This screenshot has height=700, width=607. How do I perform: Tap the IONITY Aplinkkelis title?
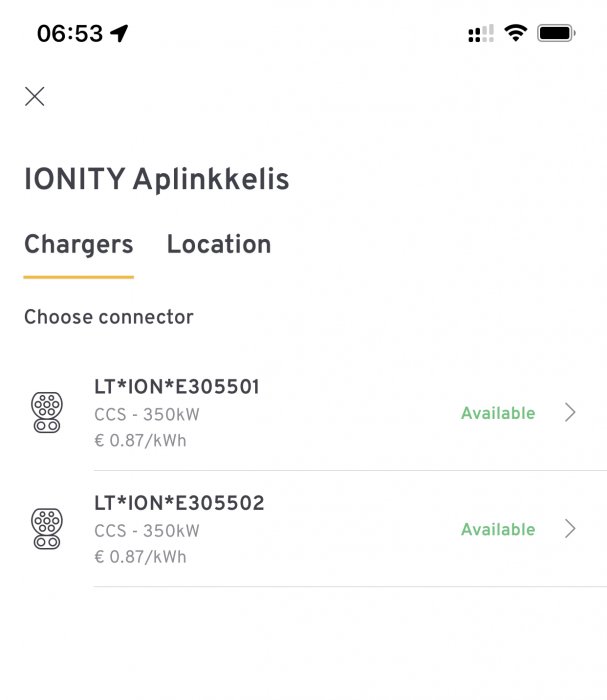tap(156, 180)
